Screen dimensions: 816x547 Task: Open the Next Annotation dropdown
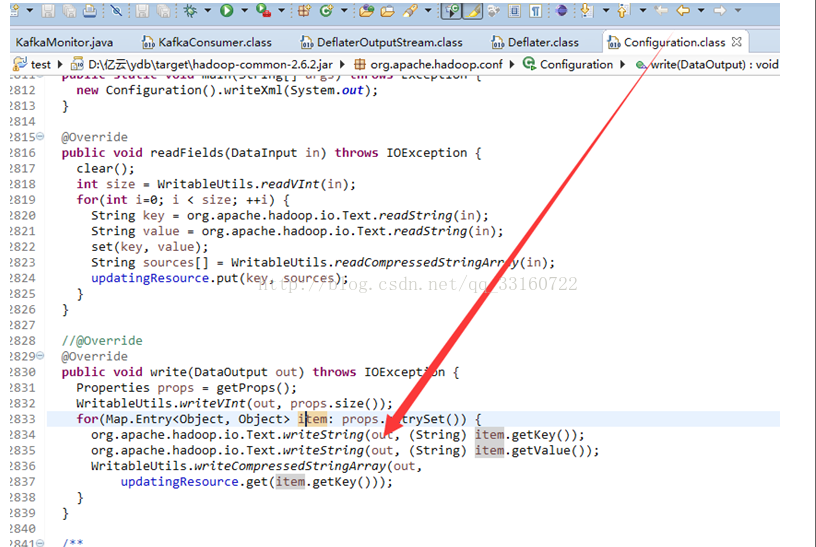point(606,10)
